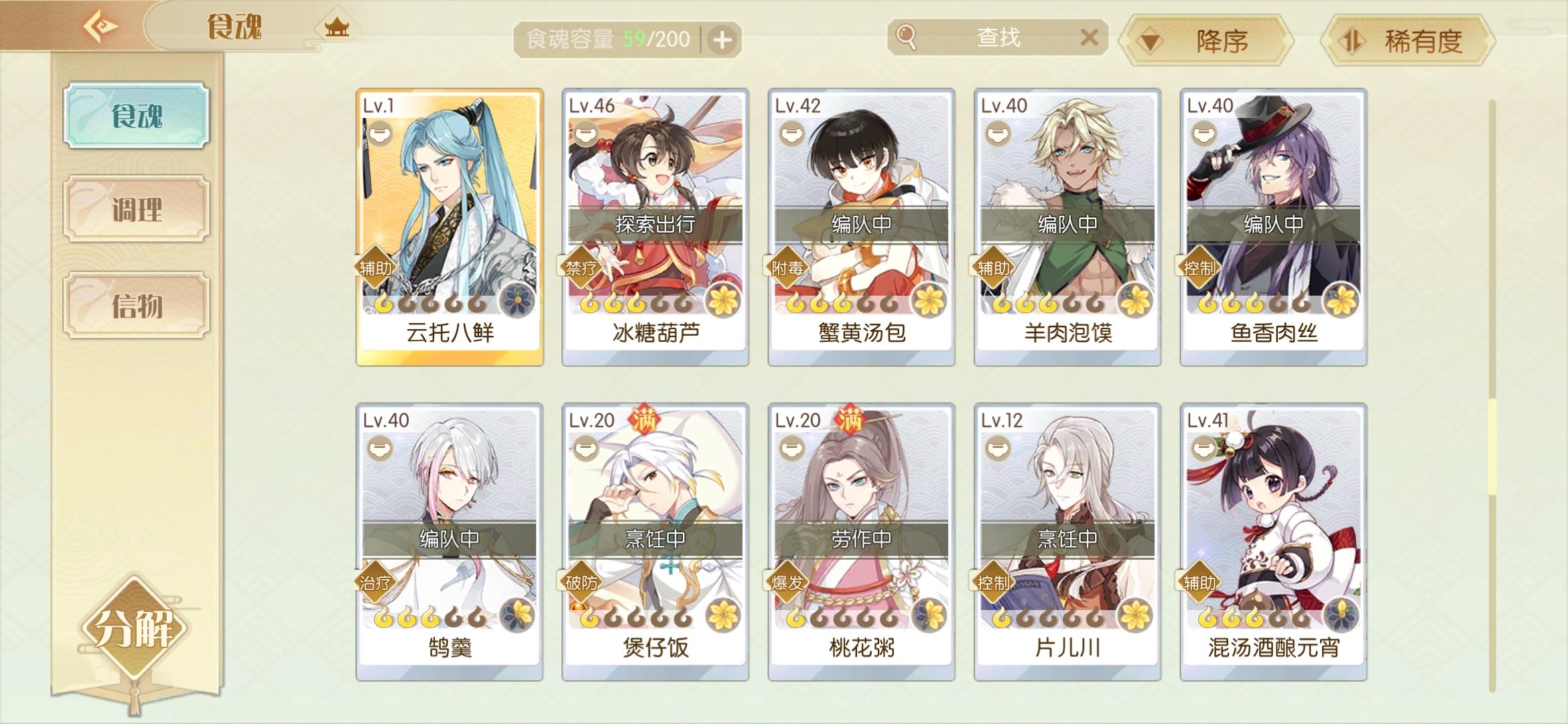Select the 信物 side tab
The image size is (1568, 724).
(x=137, y=305)
